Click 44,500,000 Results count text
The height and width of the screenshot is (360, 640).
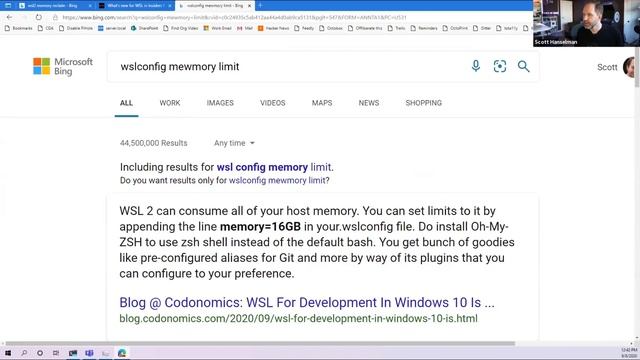coord(153,143)
